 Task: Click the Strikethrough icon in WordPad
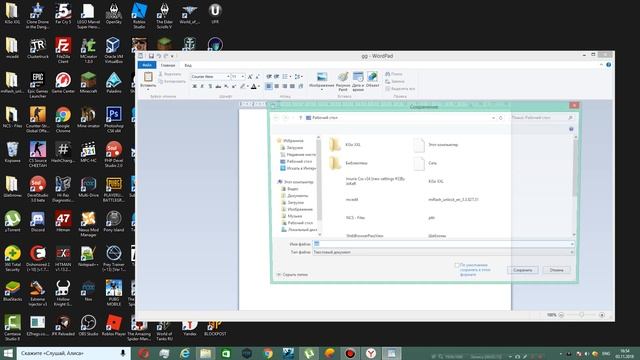pyautogui.click(x=218, y=86)
